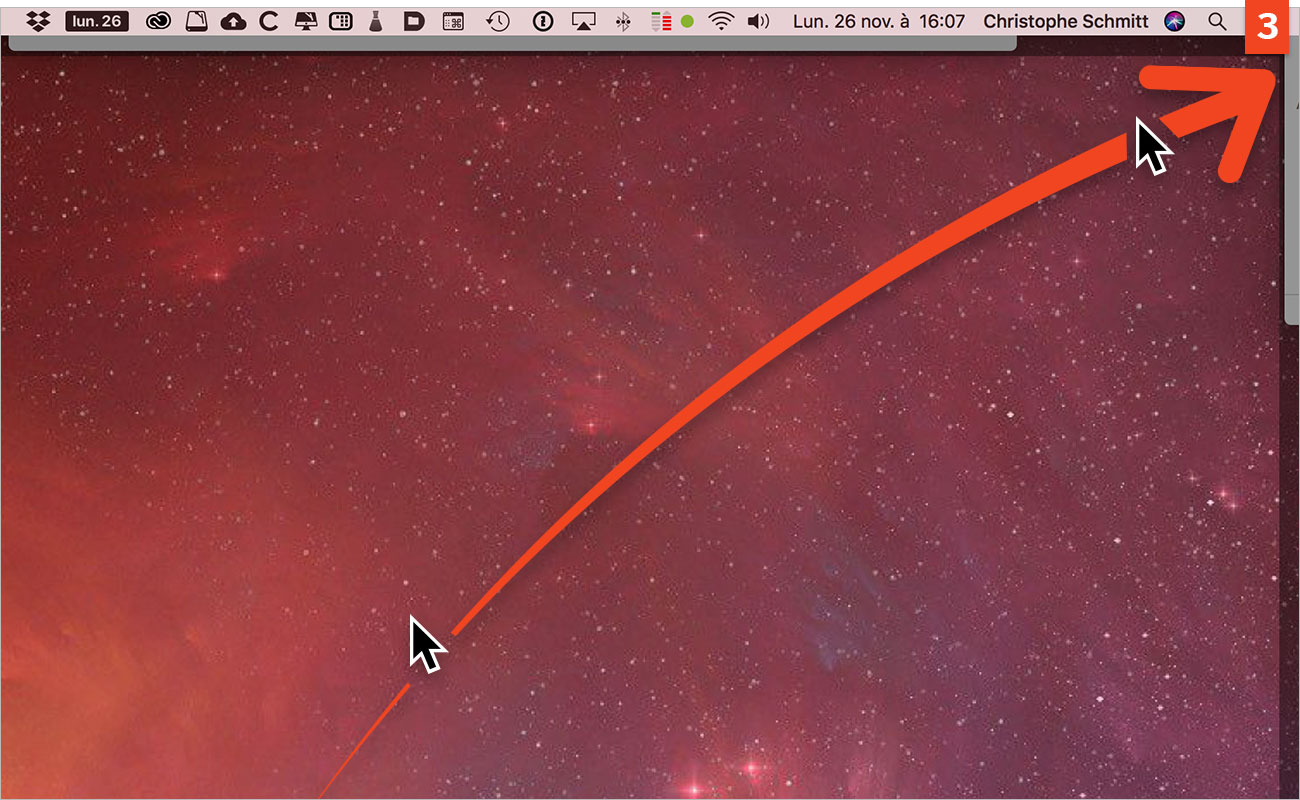The image size is (1300, 800).
Task: Open the cloud upload menu bar icon
Action: (233, 21)
